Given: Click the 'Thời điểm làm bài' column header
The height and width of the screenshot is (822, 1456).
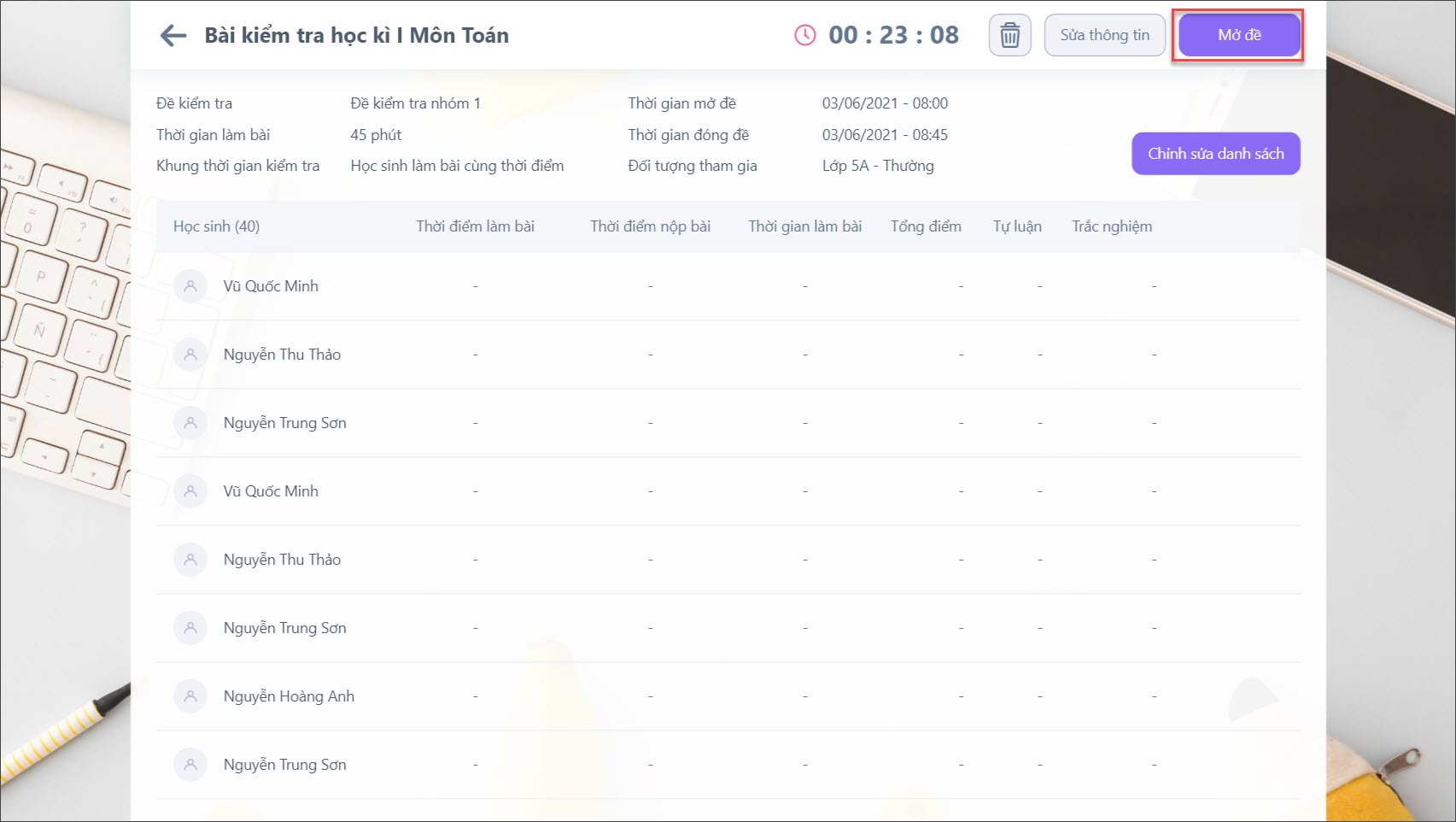Looking at the screenshot, I should 476,226.
